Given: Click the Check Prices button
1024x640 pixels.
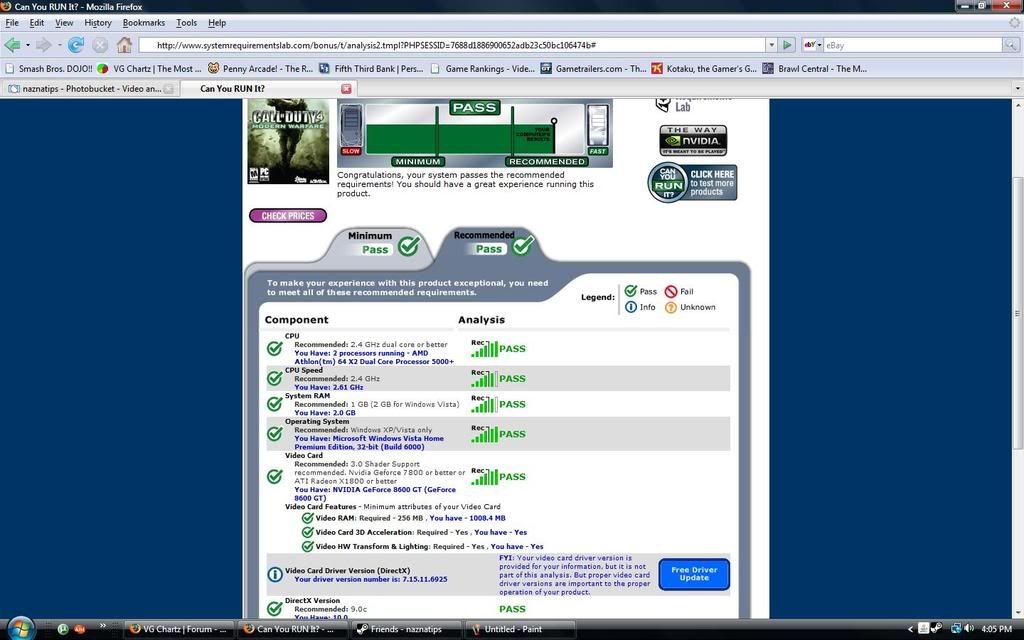Looking at the screenshot, I should [287, 216].
